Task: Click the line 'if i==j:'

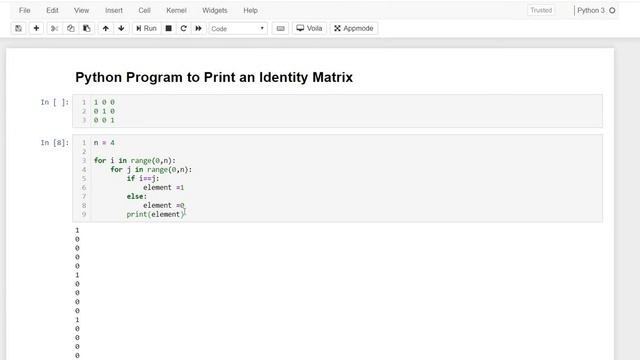Action: pos(143,178)
